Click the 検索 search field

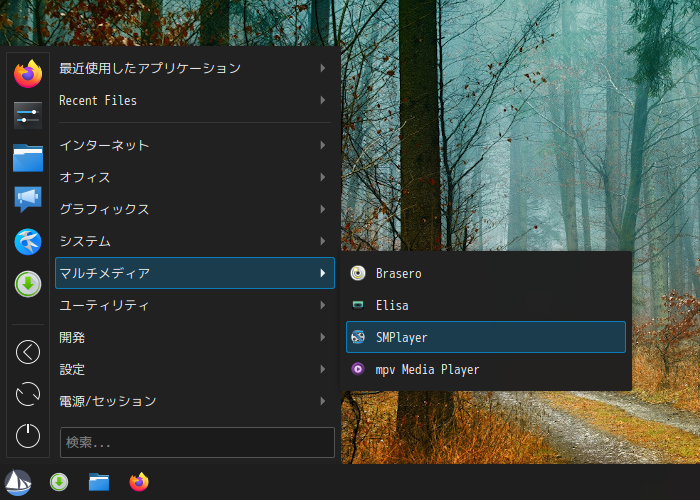click(197, 442)
